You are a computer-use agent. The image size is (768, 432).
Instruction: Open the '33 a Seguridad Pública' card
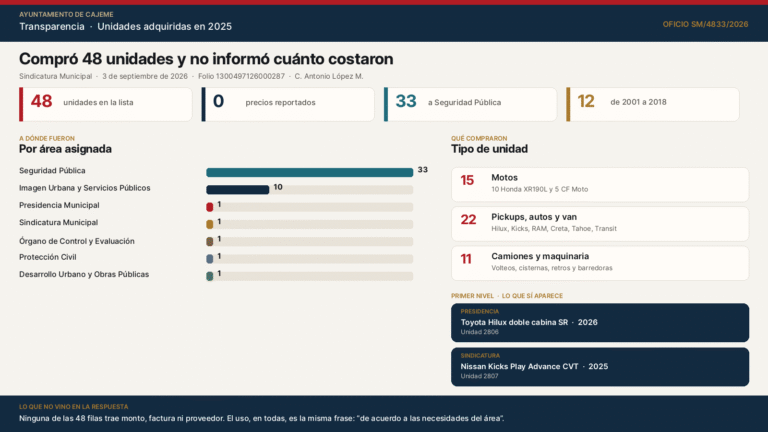(x=471, y=104)
